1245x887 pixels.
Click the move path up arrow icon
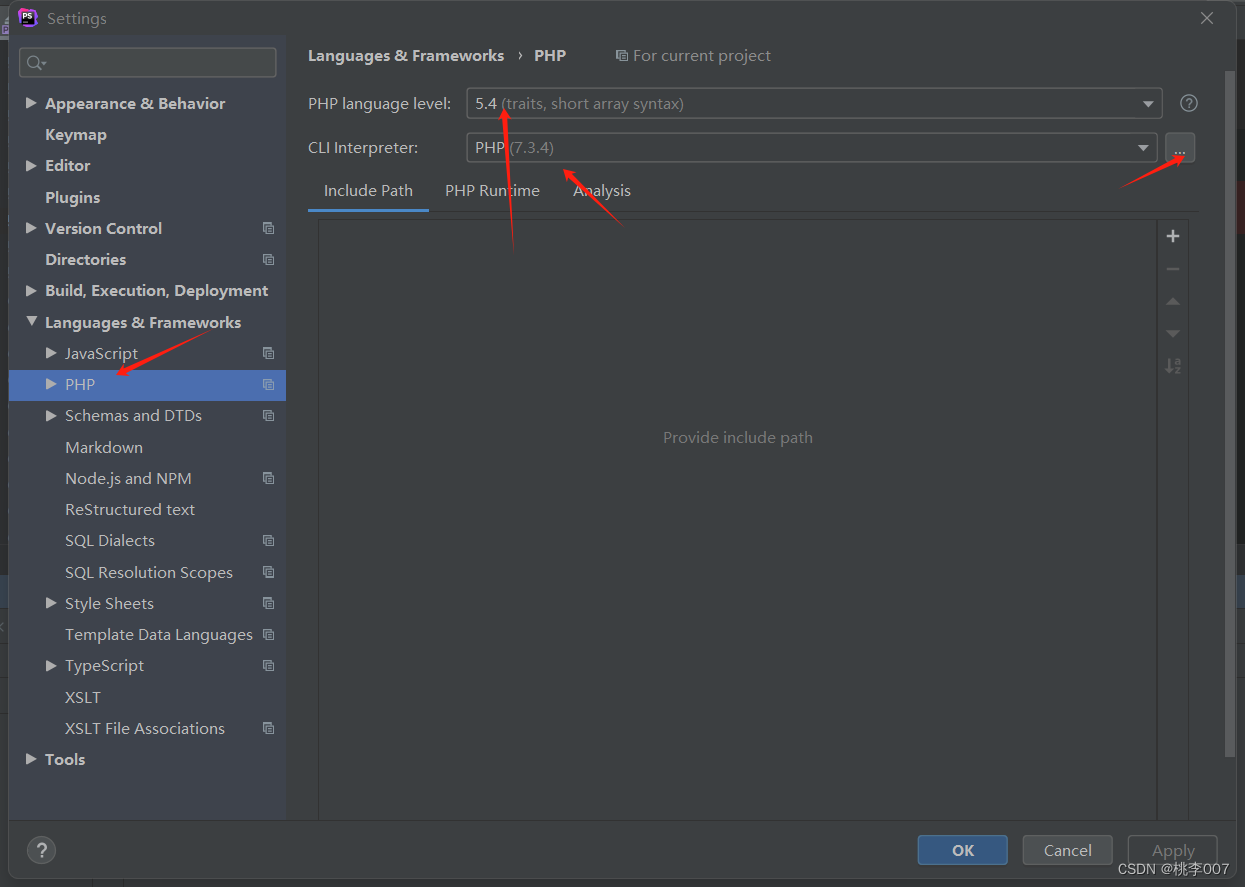pyautogui.click(x=1173, y=301)
